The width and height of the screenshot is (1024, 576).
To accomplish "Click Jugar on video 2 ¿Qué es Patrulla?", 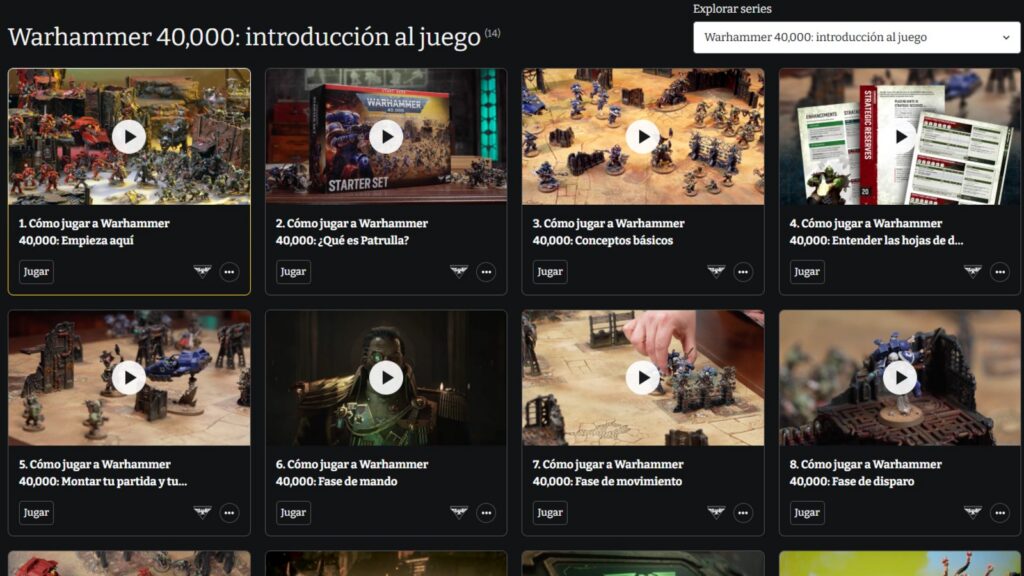I will click(x=293, y=272).
